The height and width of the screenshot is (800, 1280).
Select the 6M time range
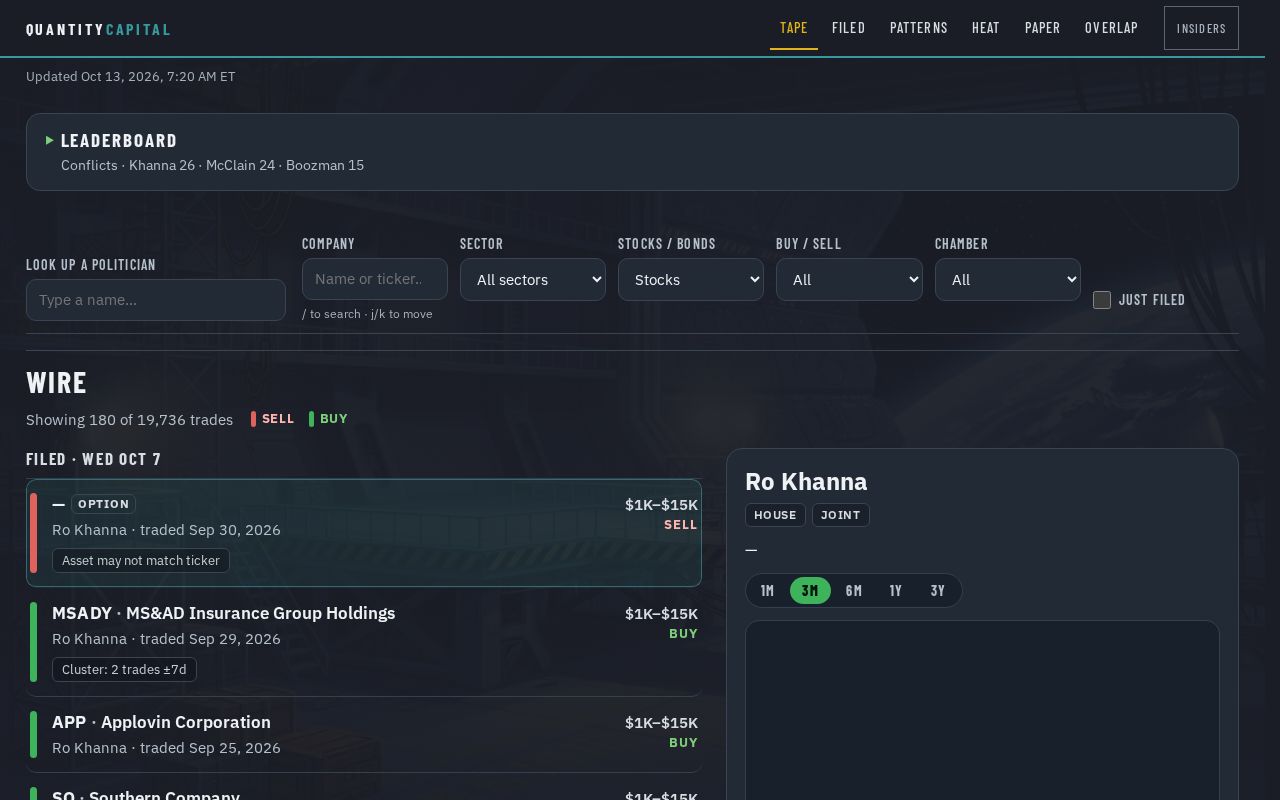[854, 591]
